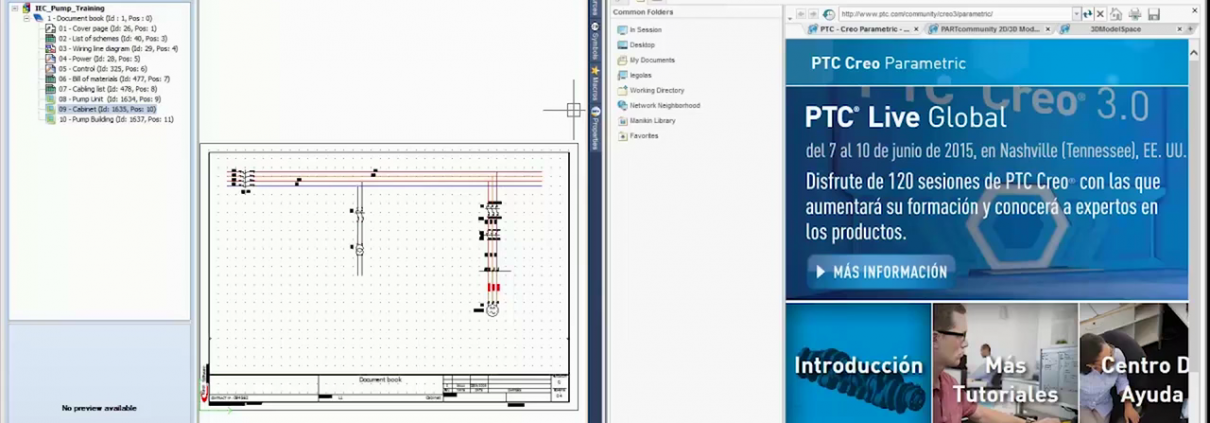Open the 05 - Control scheme
Screen dimensions: 1210x423
[102, 68]
